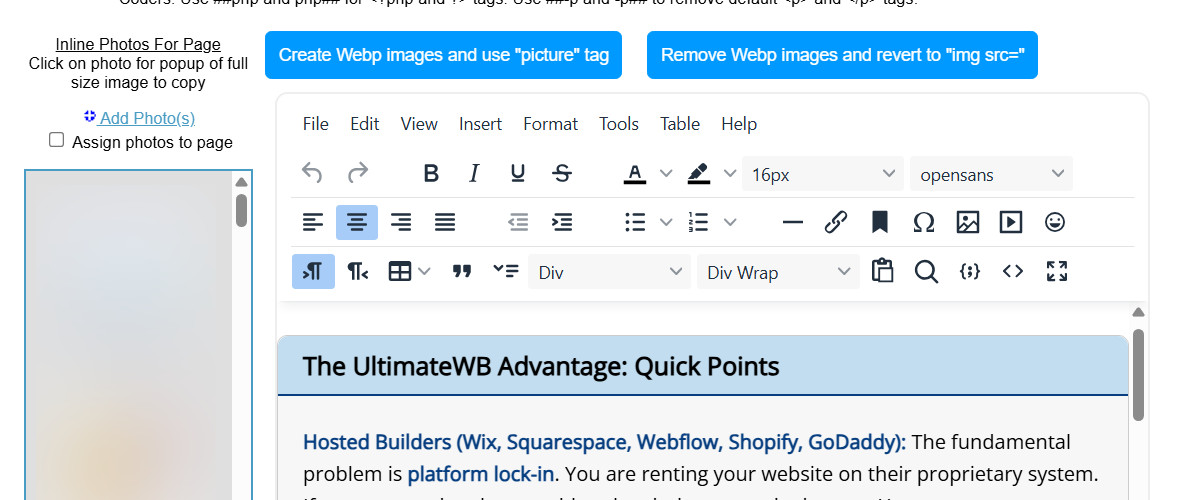Open the emoji picker
1200x500 pixels.
1055,223
